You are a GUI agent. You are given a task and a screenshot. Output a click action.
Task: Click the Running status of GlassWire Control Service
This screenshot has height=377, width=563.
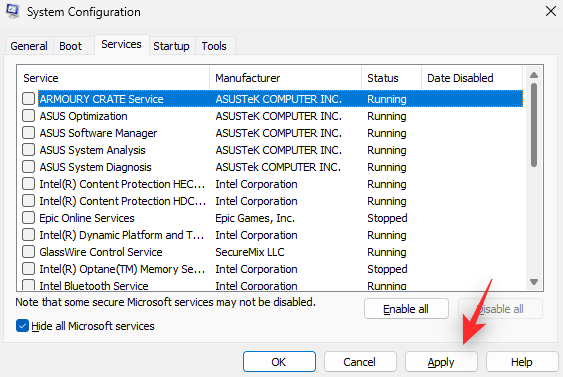tap(387, 252)
